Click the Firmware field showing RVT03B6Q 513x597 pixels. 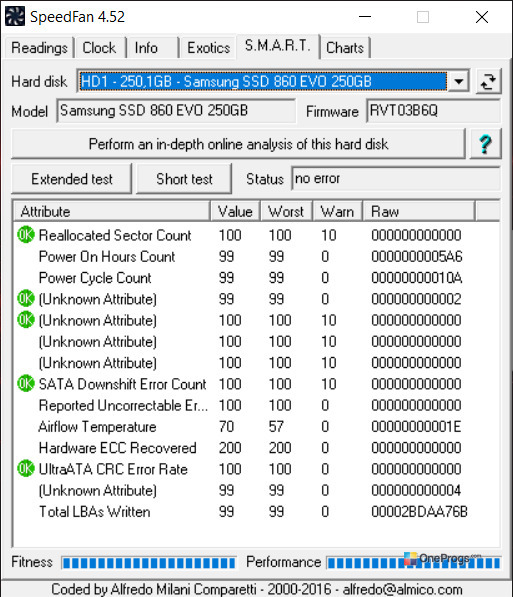tap(433, 111)
